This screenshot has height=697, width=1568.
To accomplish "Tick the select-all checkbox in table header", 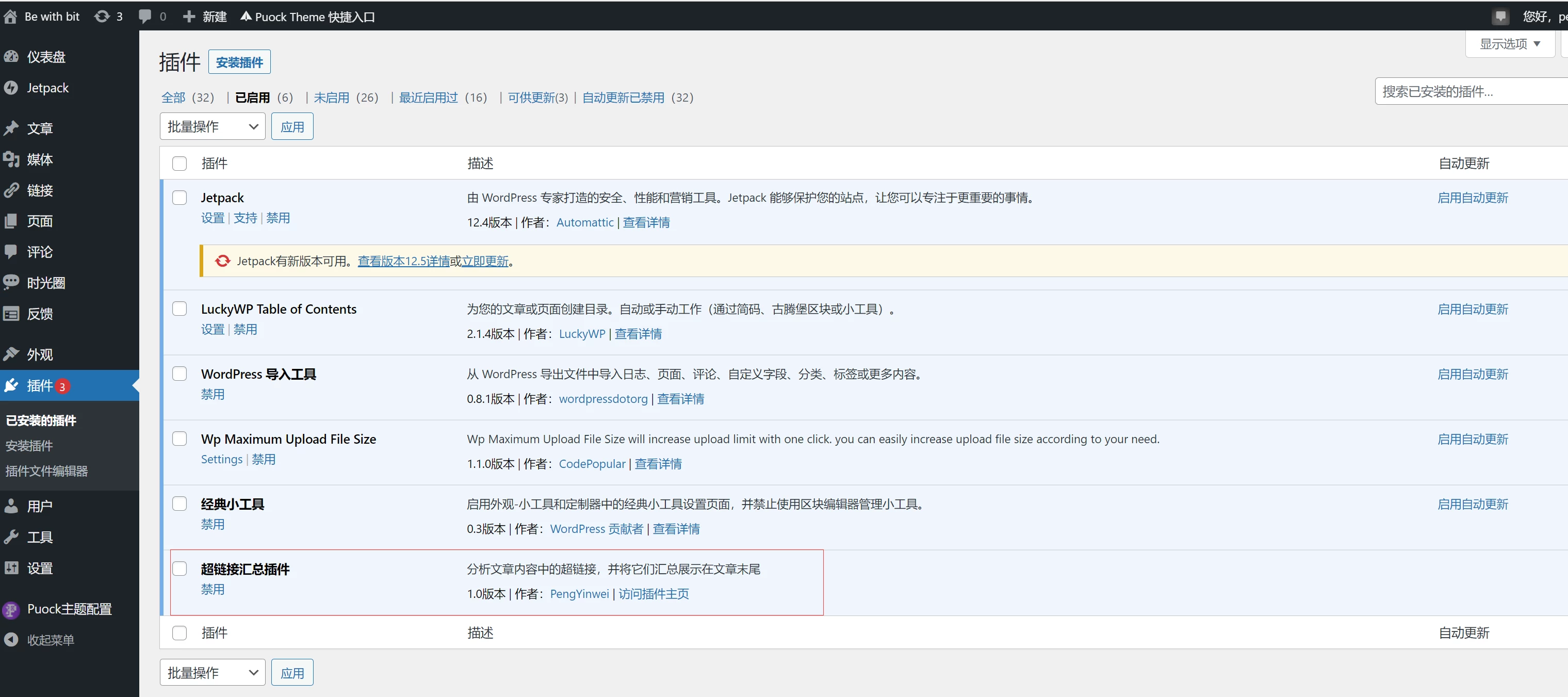I will point(179,163).
